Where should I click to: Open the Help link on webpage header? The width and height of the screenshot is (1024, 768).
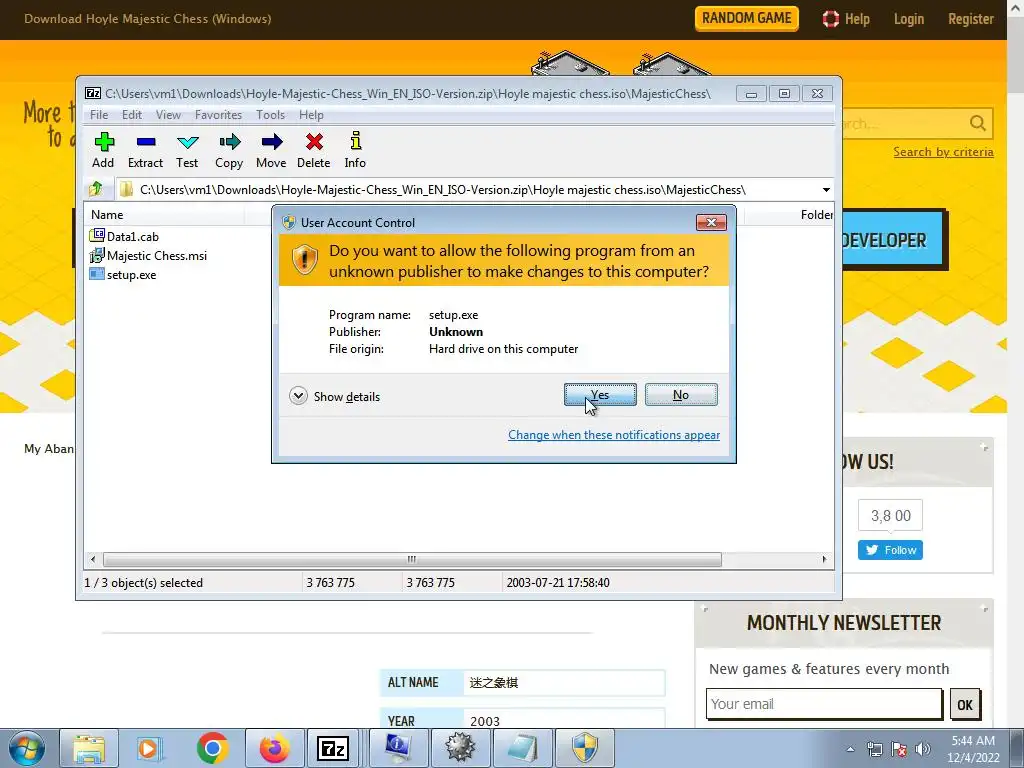point(846,19)
